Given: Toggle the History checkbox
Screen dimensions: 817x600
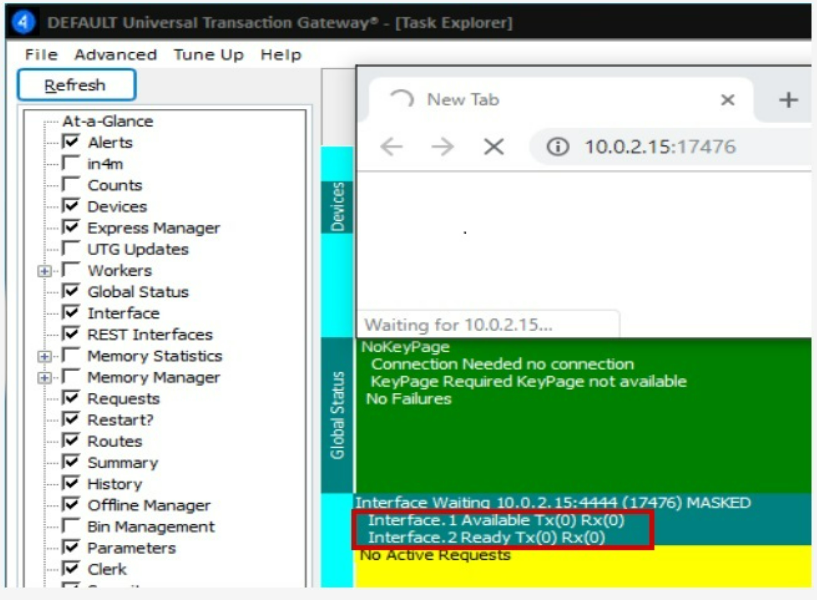Looking at the screenshot, I should [70, 483].
